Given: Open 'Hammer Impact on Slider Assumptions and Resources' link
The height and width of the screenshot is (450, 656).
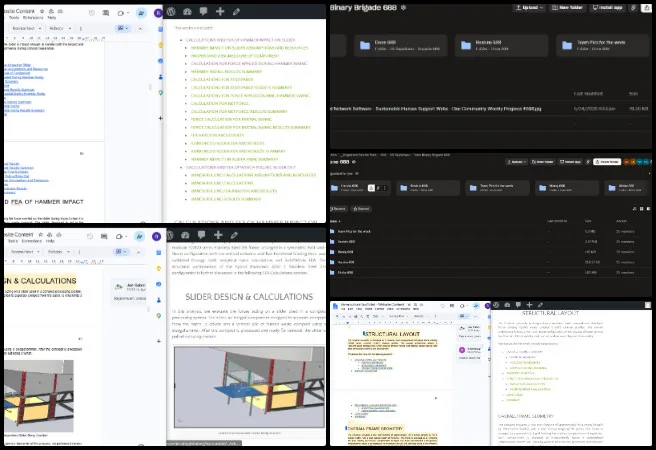Looking at the screenshot, I should point(249,48).
